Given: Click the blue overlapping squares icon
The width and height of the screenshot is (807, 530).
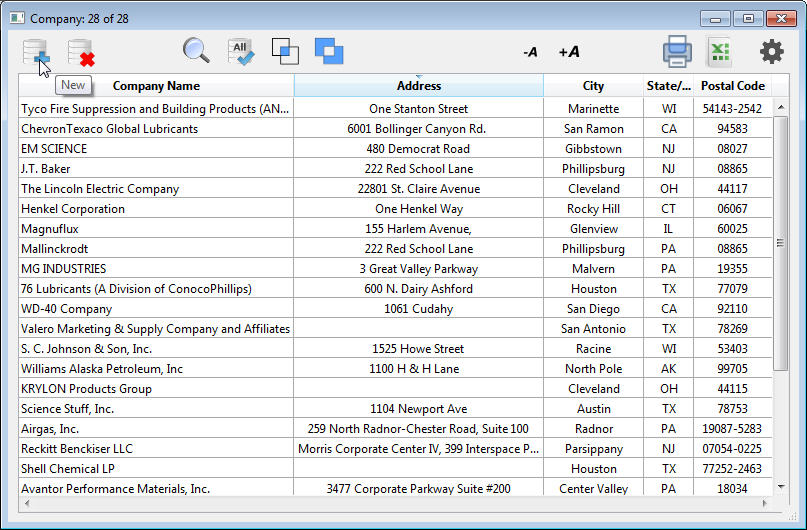Looking at the screenshot, I should (329, 51).
